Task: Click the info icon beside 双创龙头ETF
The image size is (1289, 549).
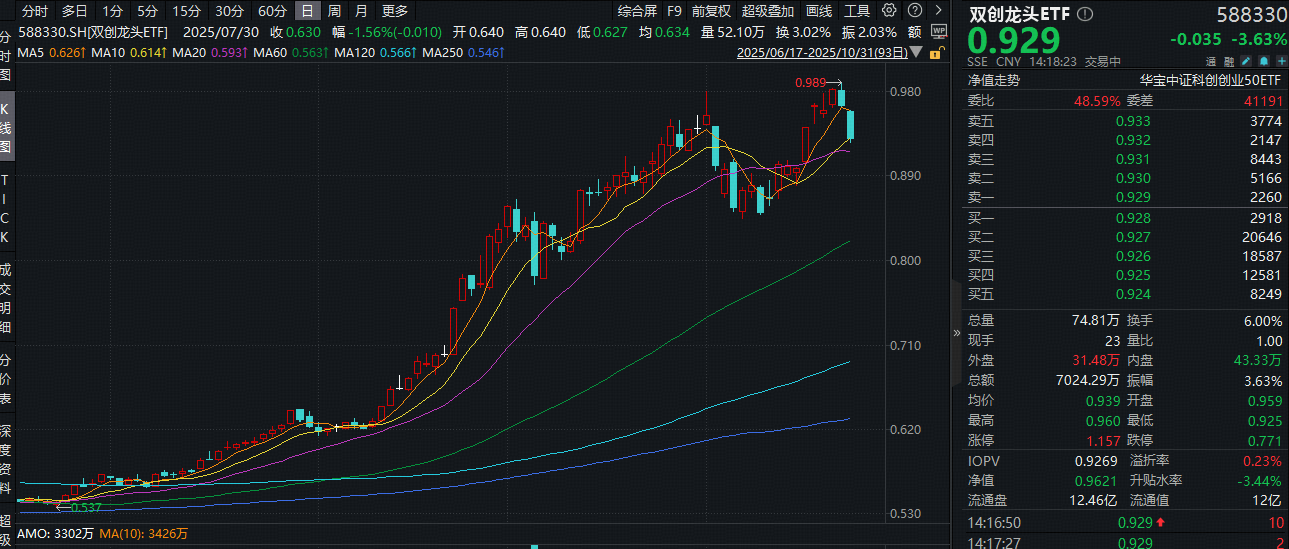Action: click(x=1086, y=15)
